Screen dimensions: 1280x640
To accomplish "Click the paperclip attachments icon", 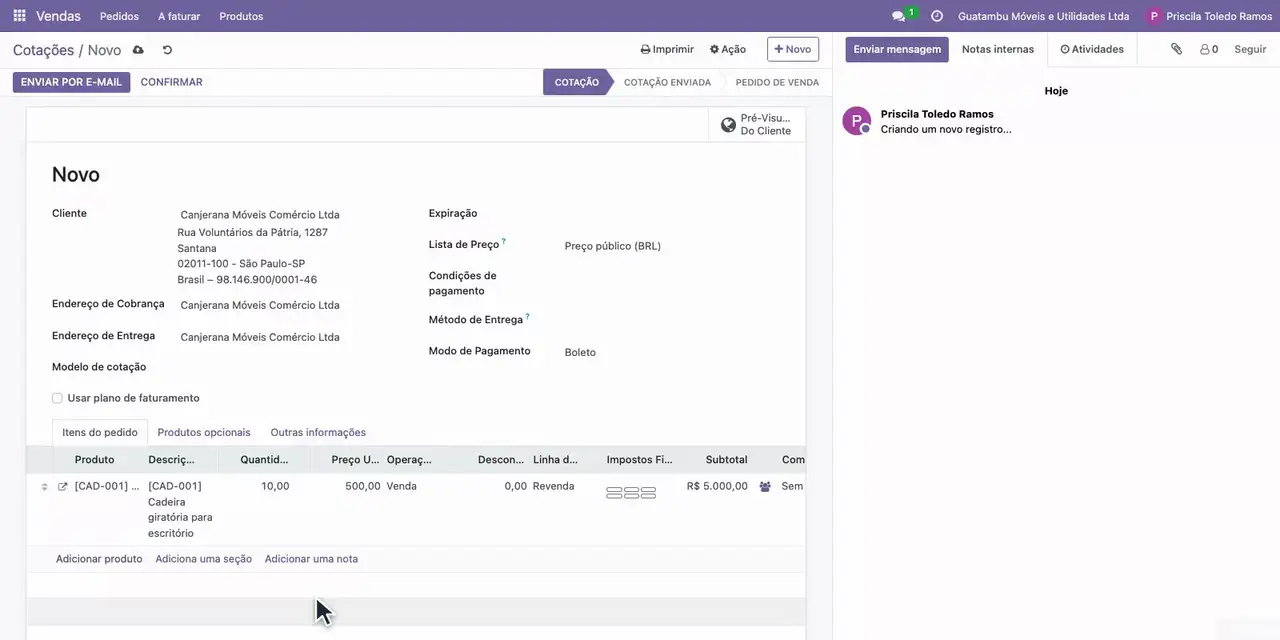I will point(1177,49).
